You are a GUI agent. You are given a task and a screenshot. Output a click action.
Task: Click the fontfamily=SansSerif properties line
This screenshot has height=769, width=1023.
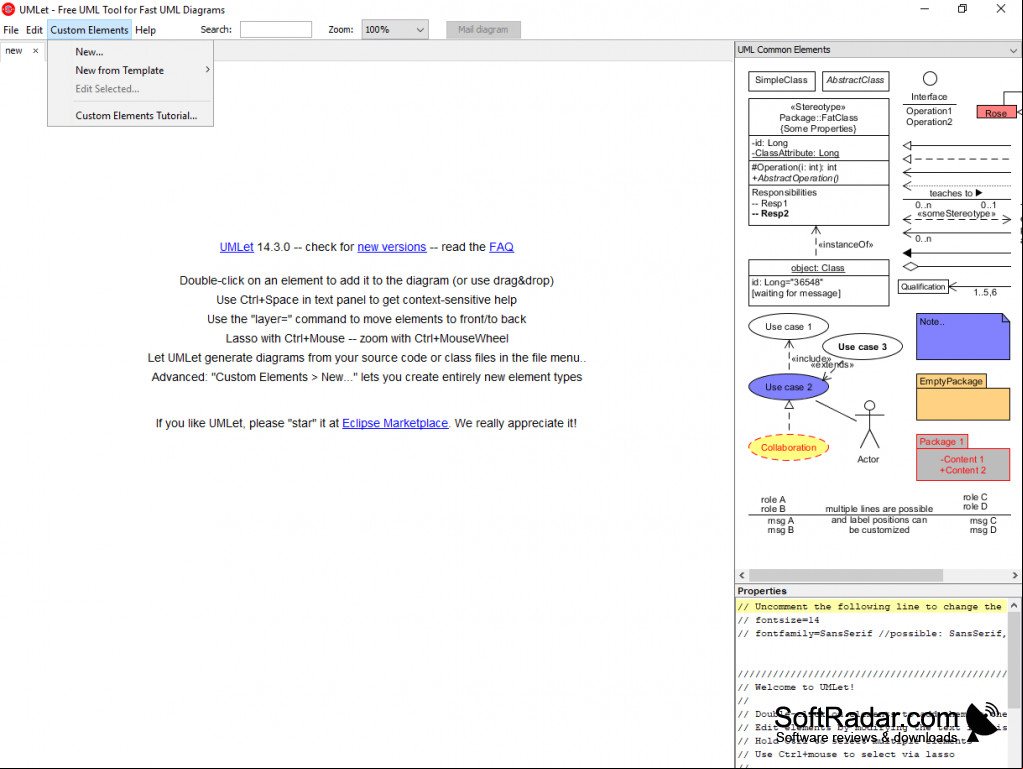coord(872,633)
